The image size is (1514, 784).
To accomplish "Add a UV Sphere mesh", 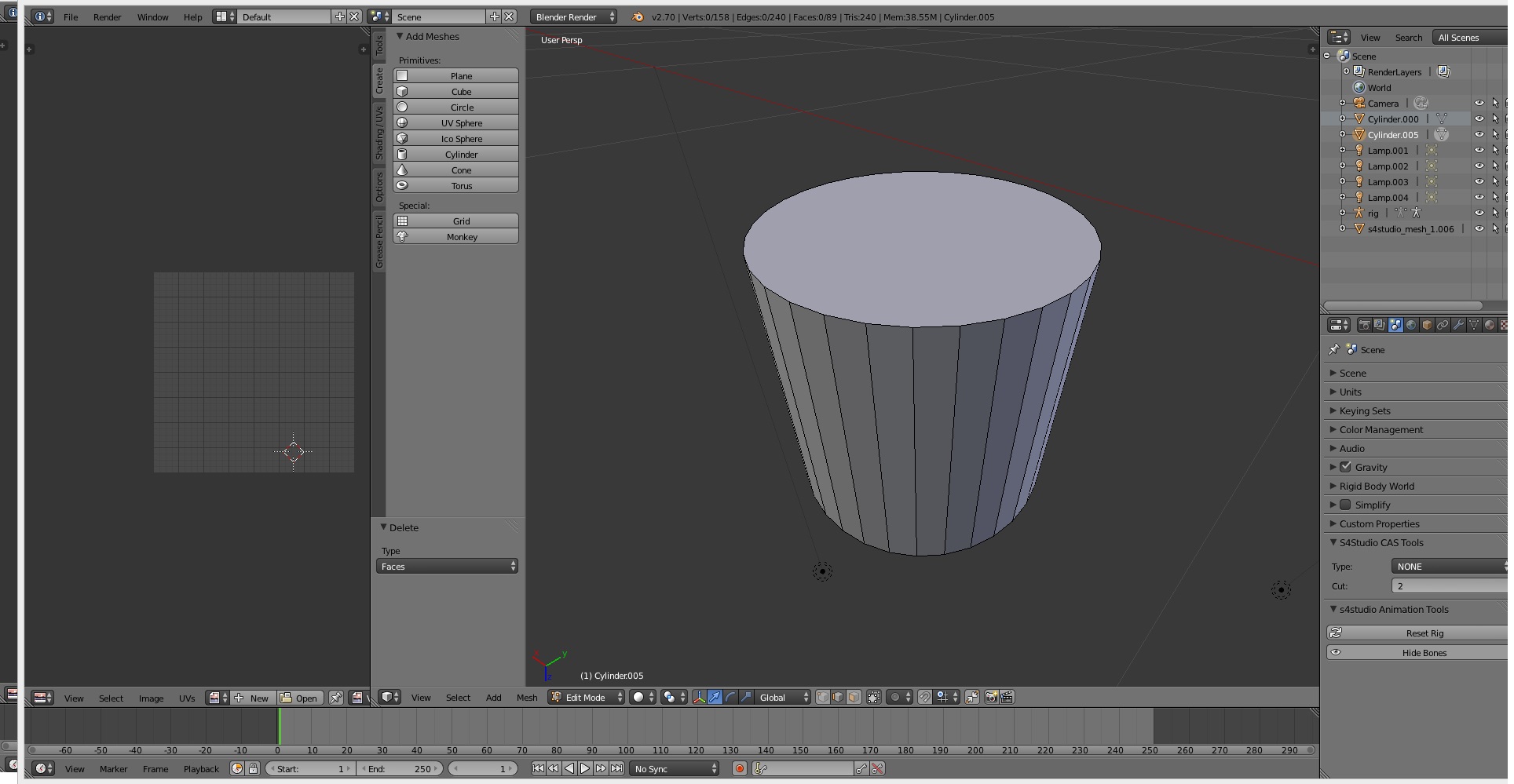I will pyautogui.click(x=455, y=123).
